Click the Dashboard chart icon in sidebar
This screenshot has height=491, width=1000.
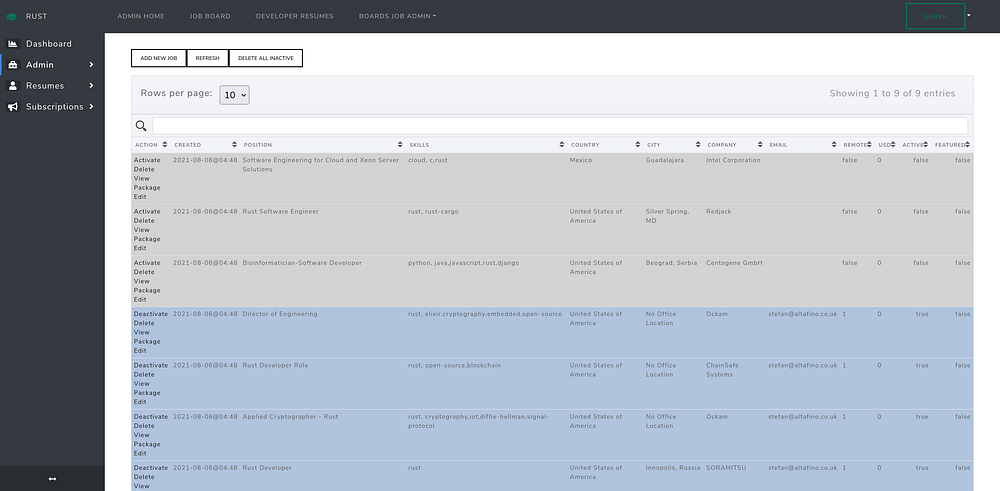point(13,44)
